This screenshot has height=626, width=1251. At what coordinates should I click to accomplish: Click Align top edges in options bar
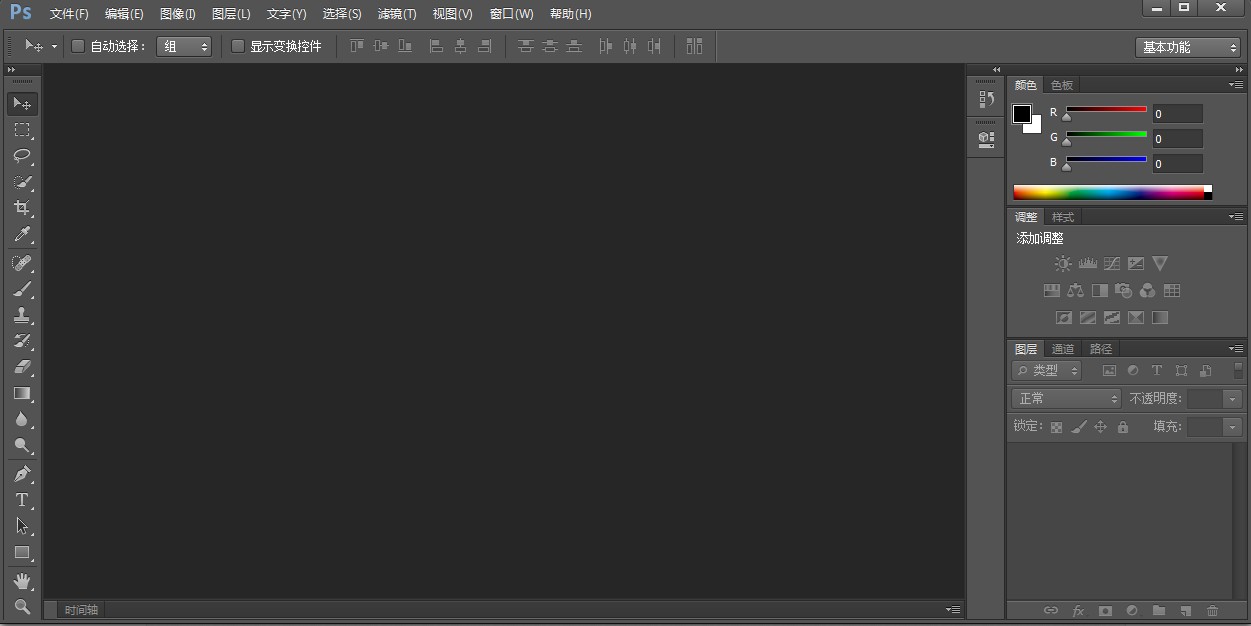click(357, 46)
